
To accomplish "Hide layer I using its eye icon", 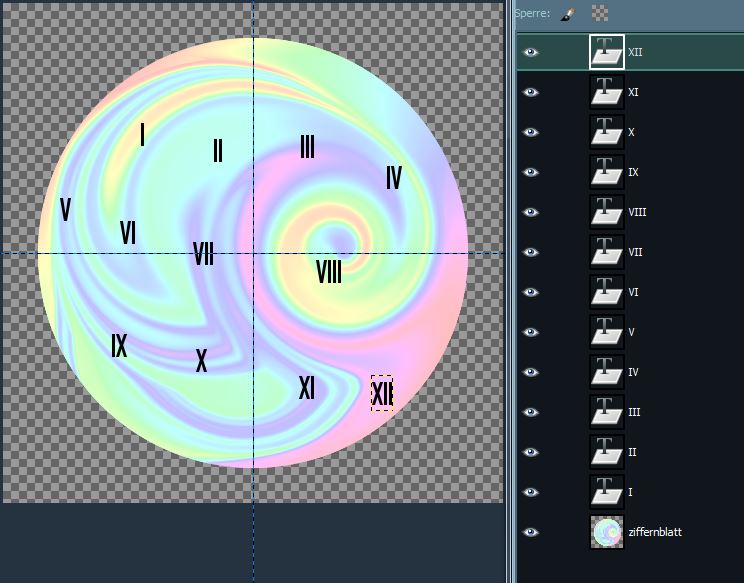I will pyautogui.click(x=531, y=492).
